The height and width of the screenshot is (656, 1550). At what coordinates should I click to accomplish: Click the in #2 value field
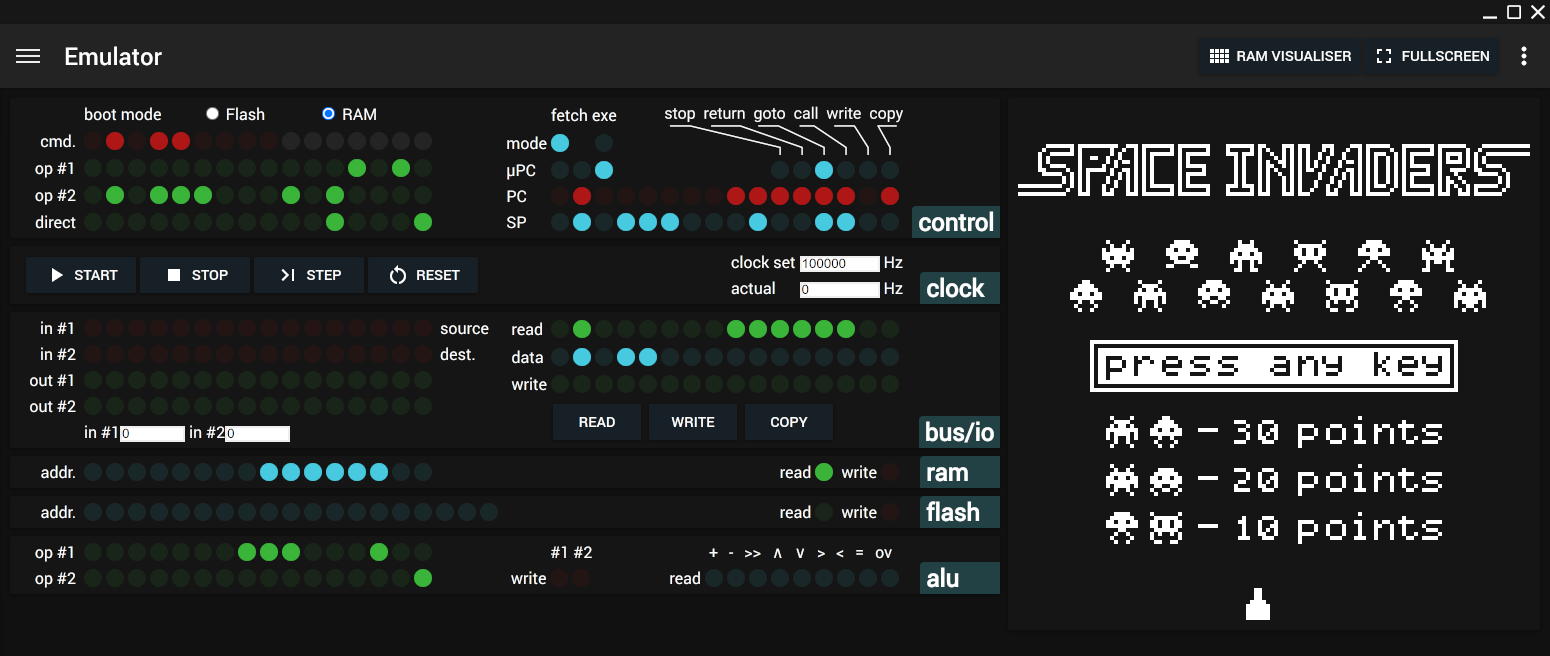pyautogui.click(x=257, y=434)
